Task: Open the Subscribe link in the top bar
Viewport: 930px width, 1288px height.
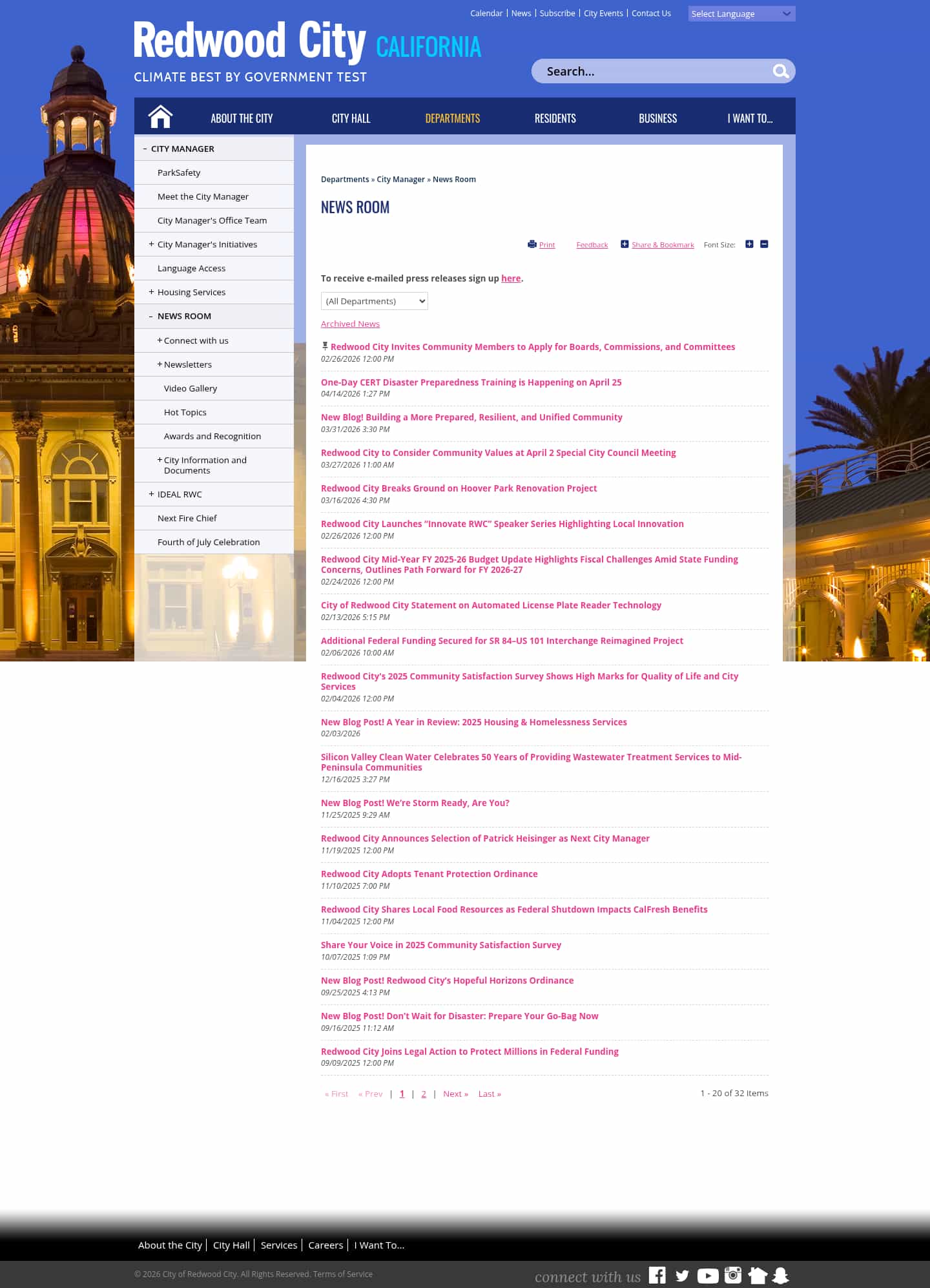Action: [x=557, y=13]
